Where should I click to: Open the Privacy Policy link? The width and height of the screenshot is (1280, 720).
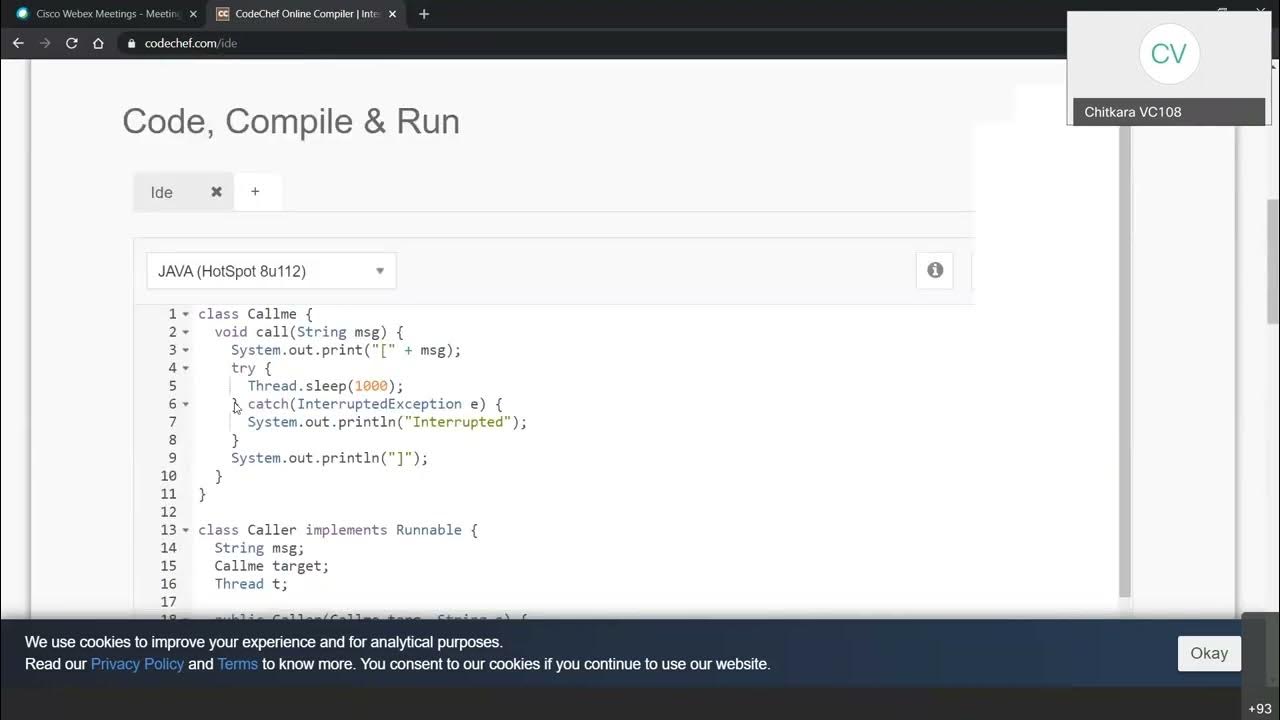coord(137,664)
